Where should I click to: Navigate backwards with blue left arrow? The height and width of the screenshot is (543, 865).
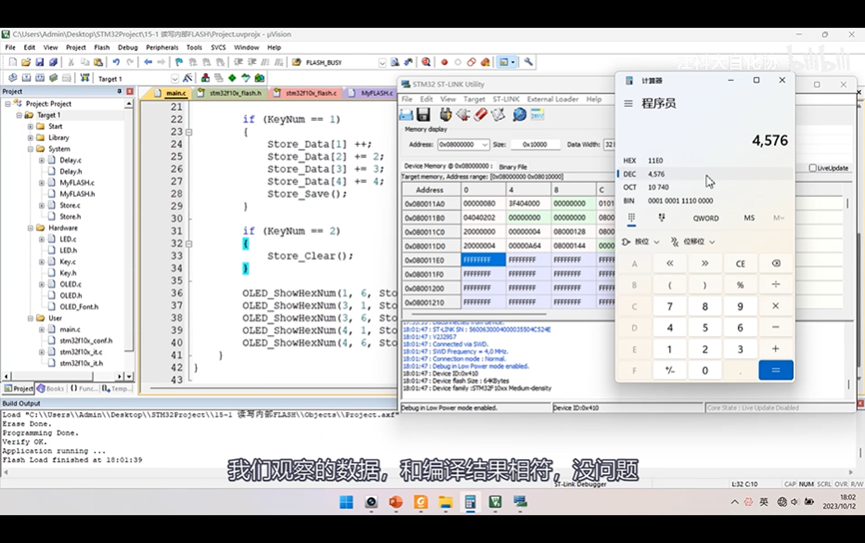tap(148, 62)
